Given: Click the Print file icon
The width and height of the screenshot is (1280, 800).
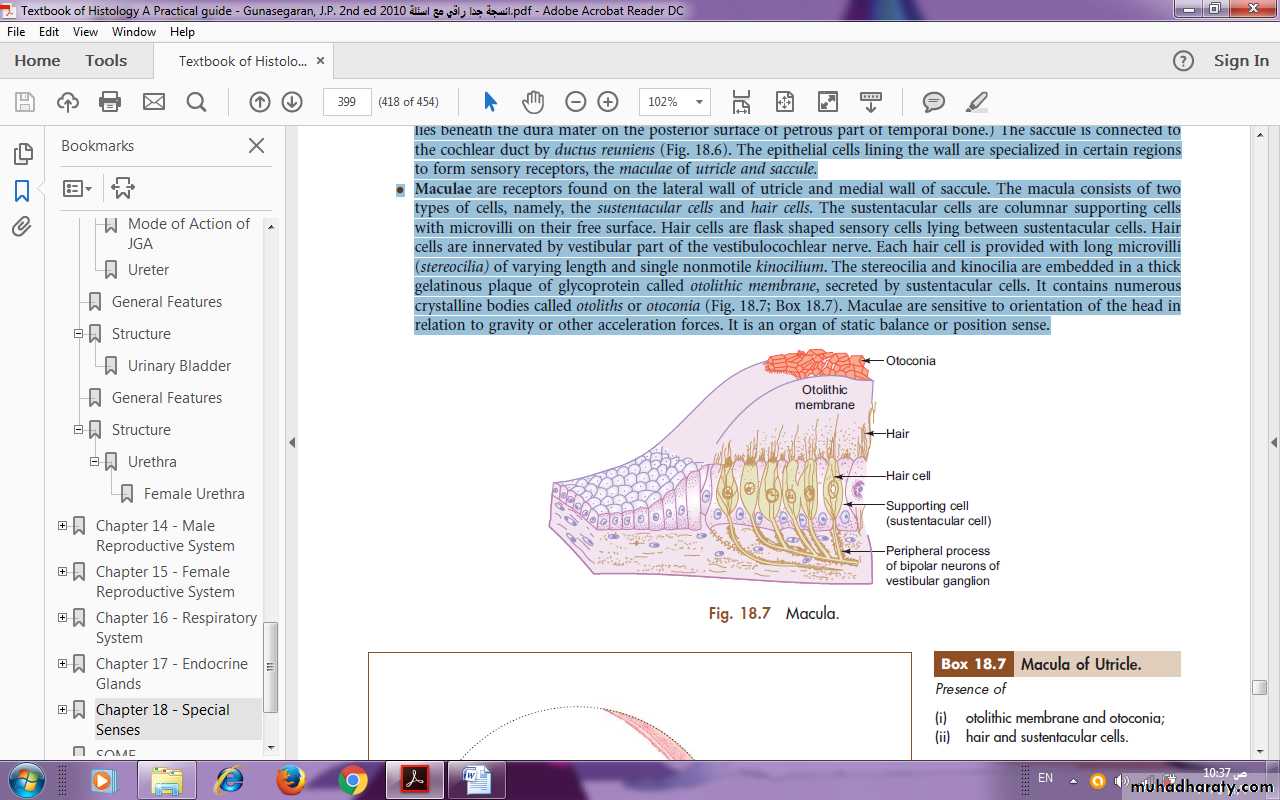Looking at the screenshot, I should click(x=110, y=101).
